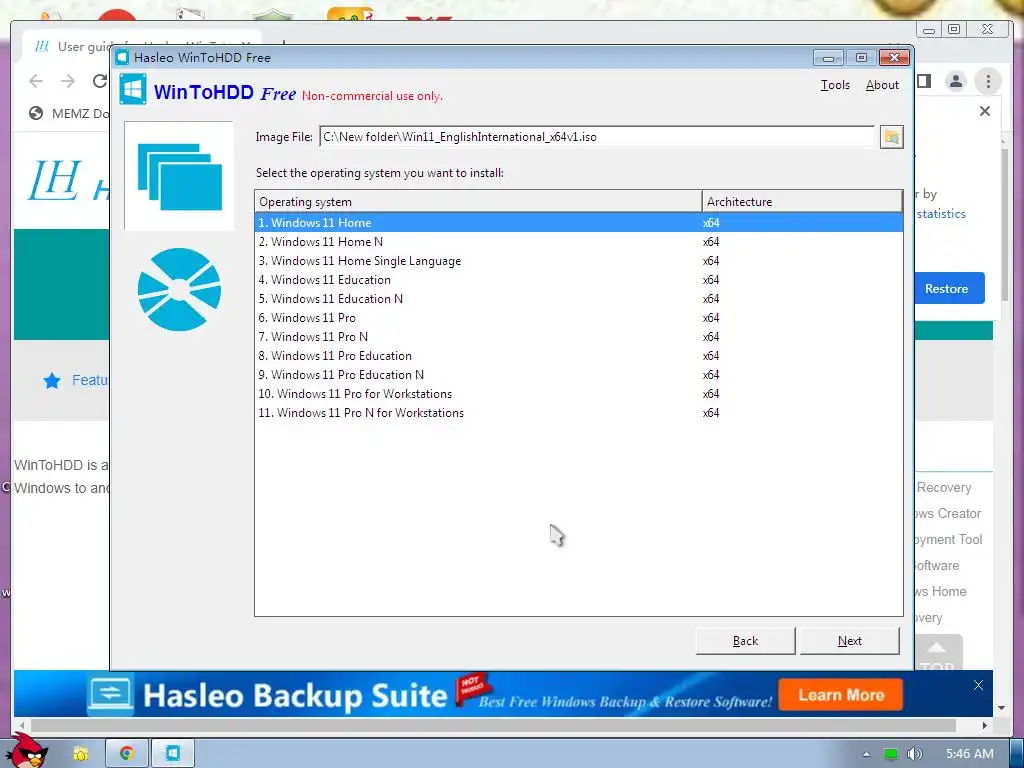Screen dimensions: 1024x768
Task: Select Windows 11 Education N row
Action: (x=579, y=298)
